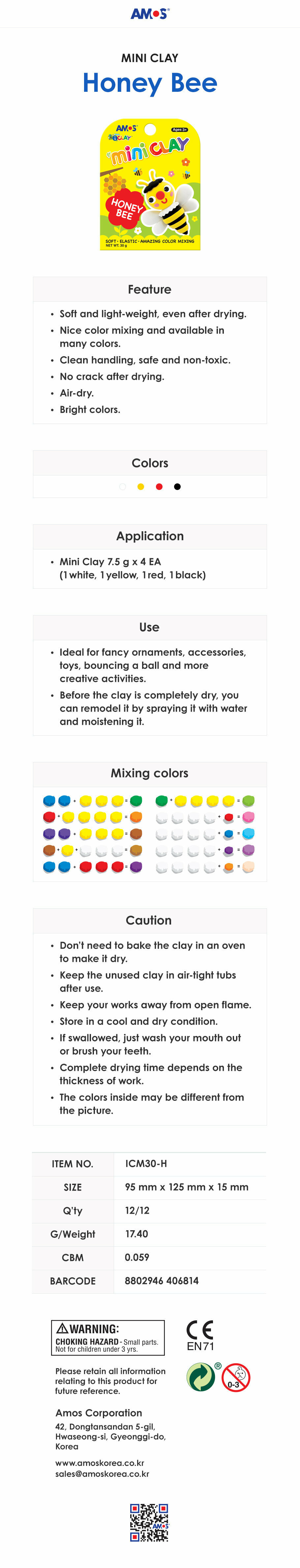Select the yellow color dot under Colors
Screen dimensions: 300x1568
[141, 486]
